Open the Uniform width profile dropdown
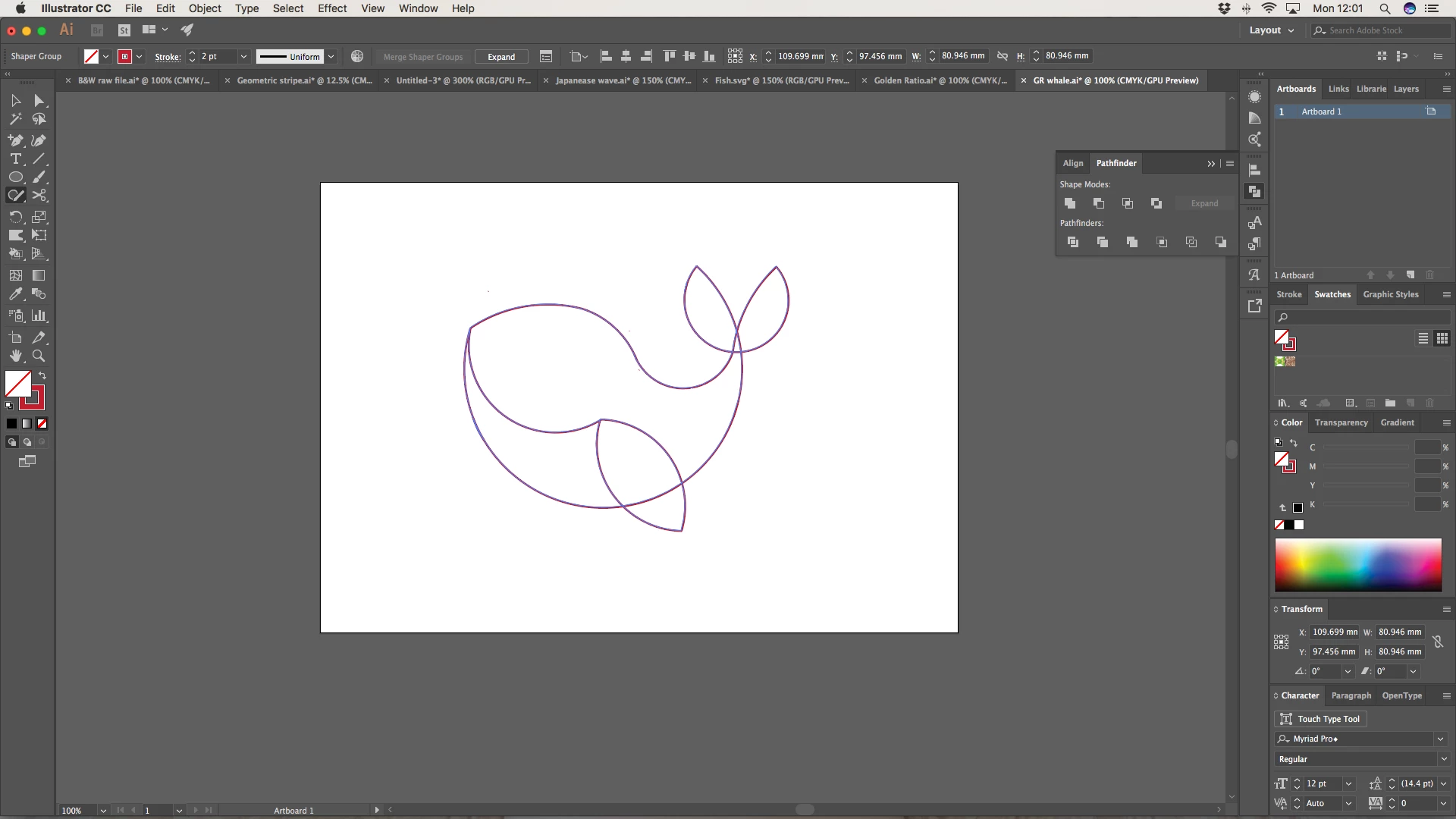Screen dimensions: 1456x819 (331, 57)
